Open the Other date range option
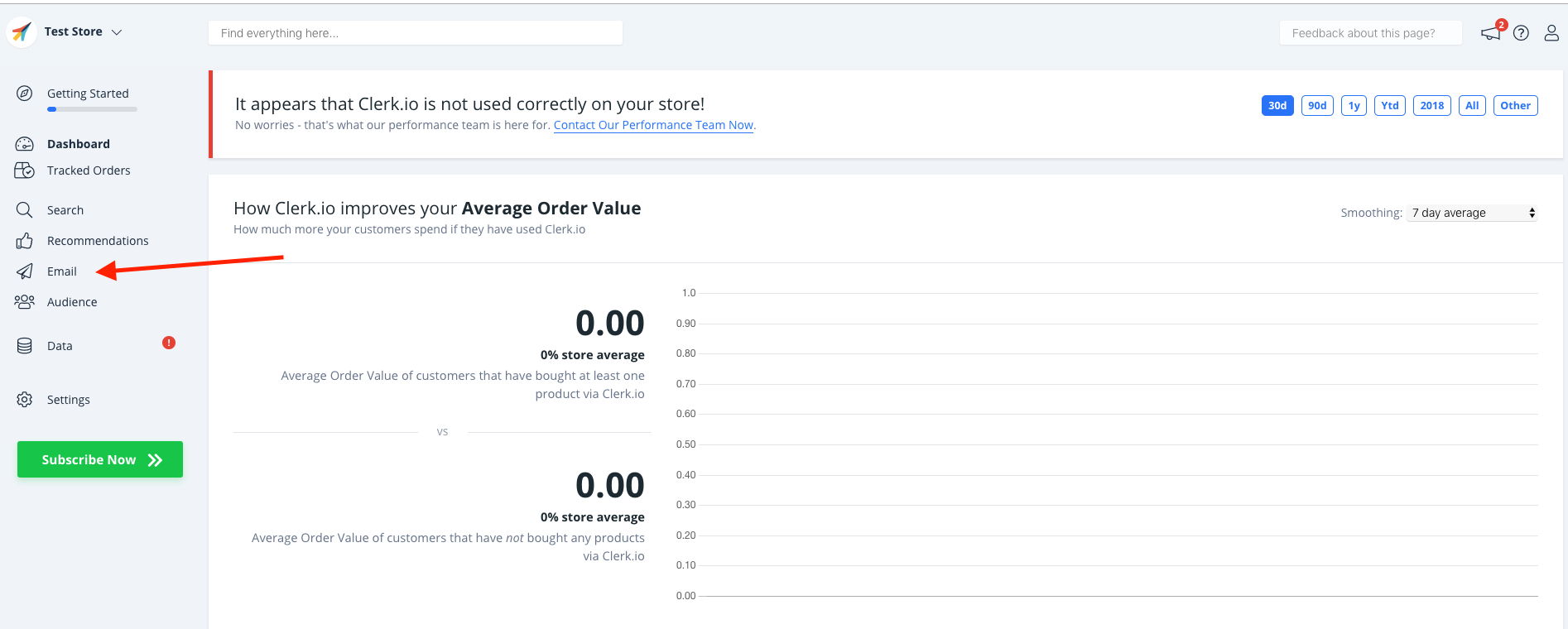This screenshot has height=629, width=1568. pyautogui.click(x=1515, y=106)
